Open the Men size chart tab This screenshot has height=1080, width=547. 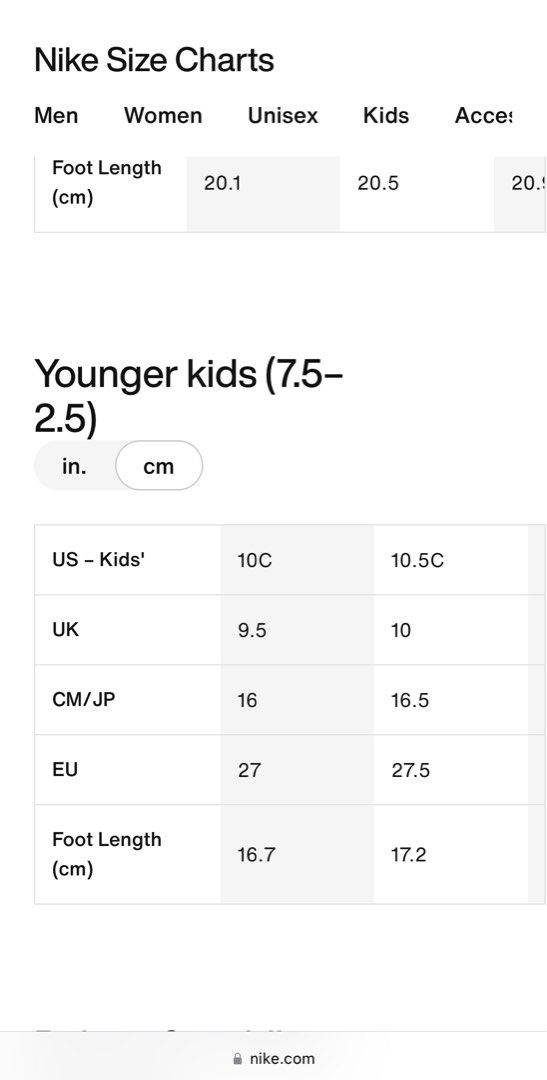[56, 116]
